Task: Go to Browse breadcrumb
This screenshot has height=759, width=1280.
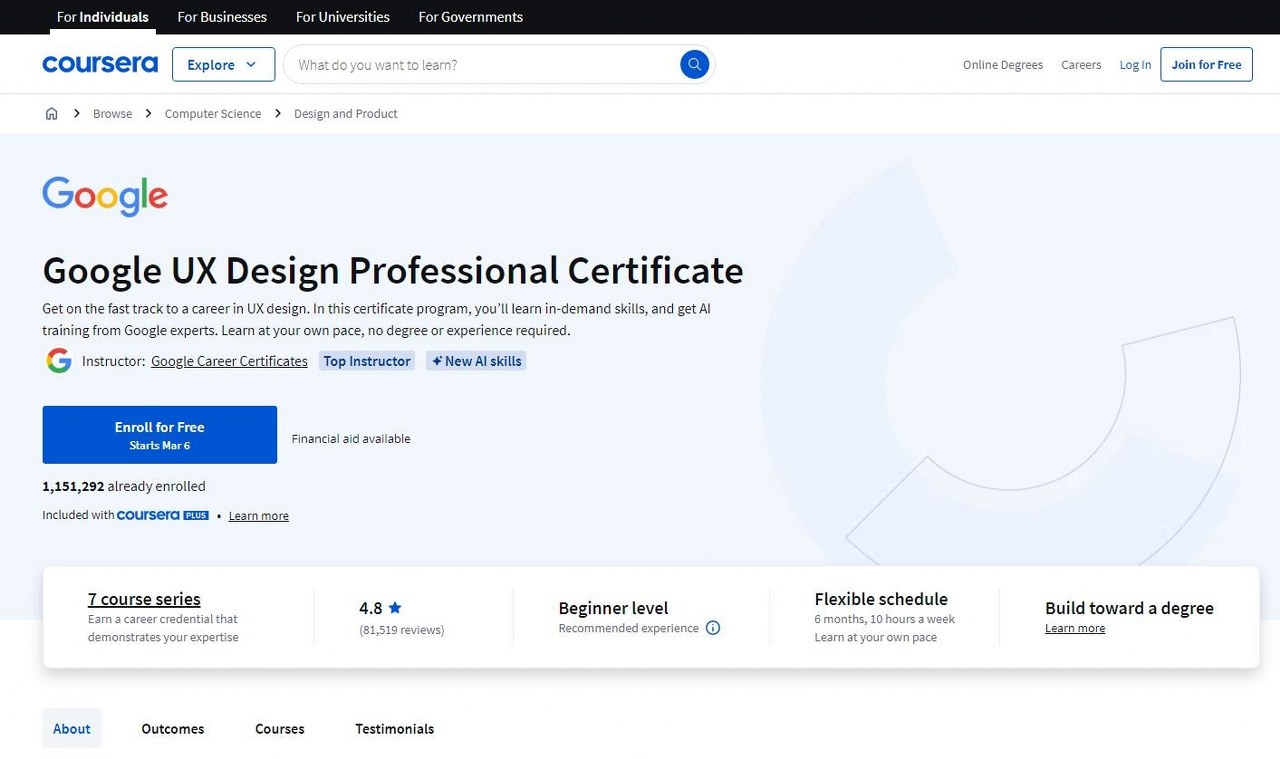Action: pos(112,113)
